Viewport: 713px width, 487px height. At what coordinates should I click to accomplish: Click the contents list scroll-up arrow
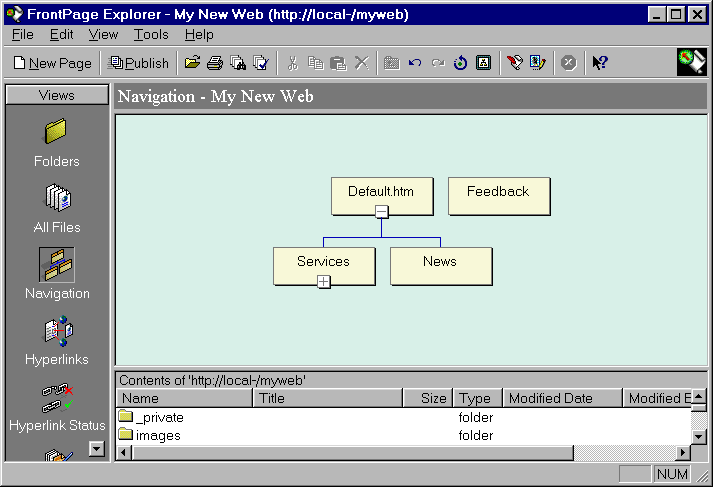pos(699,397)
